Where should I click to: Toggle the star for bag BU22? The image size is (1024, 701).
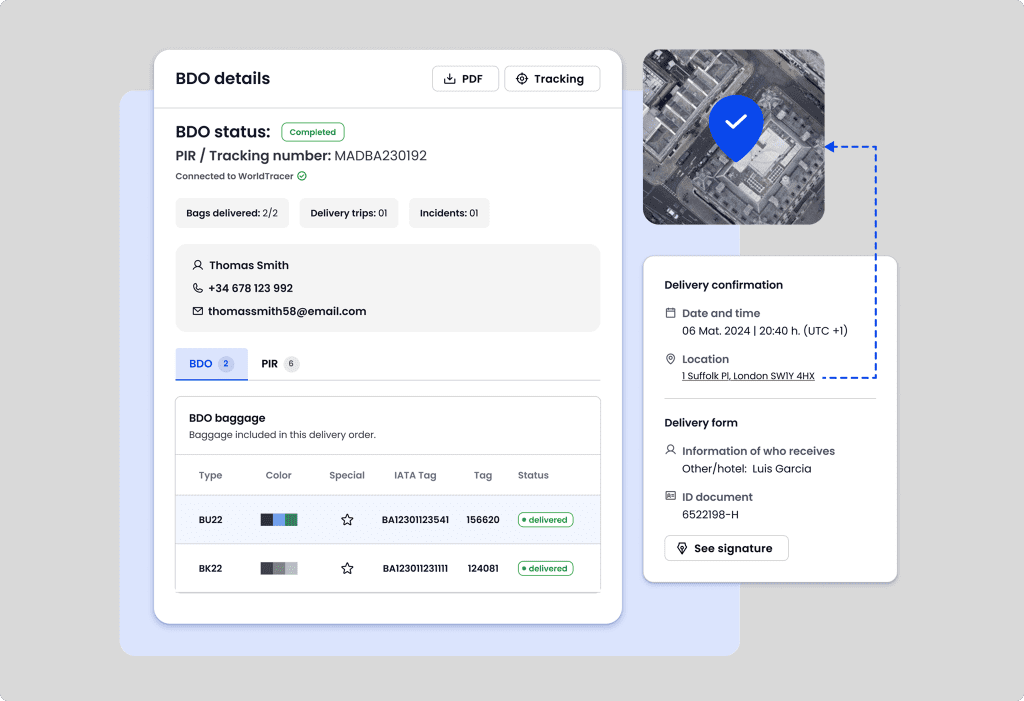347,520
